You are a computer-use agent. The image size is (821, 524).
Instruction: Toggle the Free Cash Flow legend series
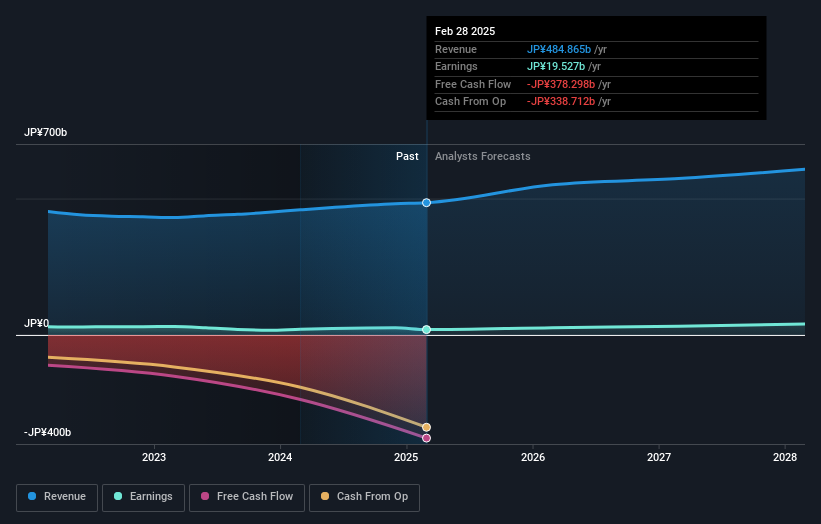[247, 497]
